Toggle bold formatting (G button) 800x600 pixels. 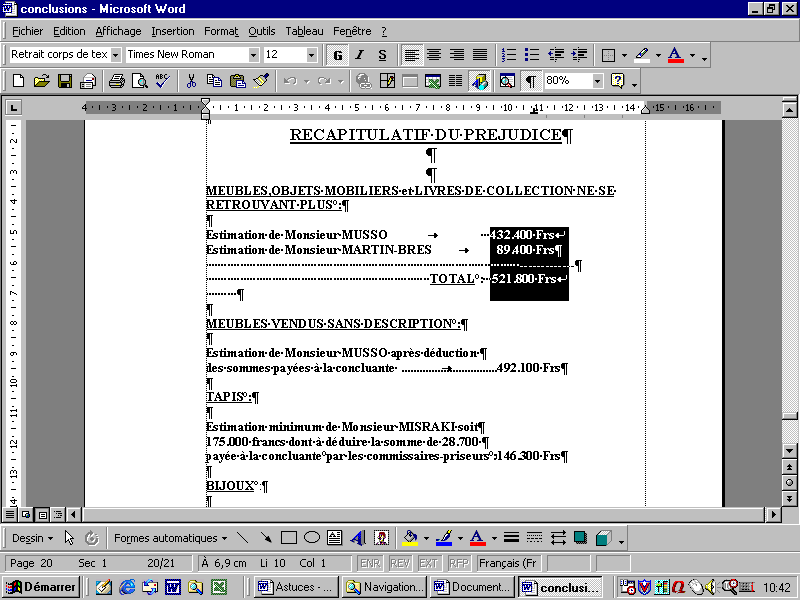[337, 54]
